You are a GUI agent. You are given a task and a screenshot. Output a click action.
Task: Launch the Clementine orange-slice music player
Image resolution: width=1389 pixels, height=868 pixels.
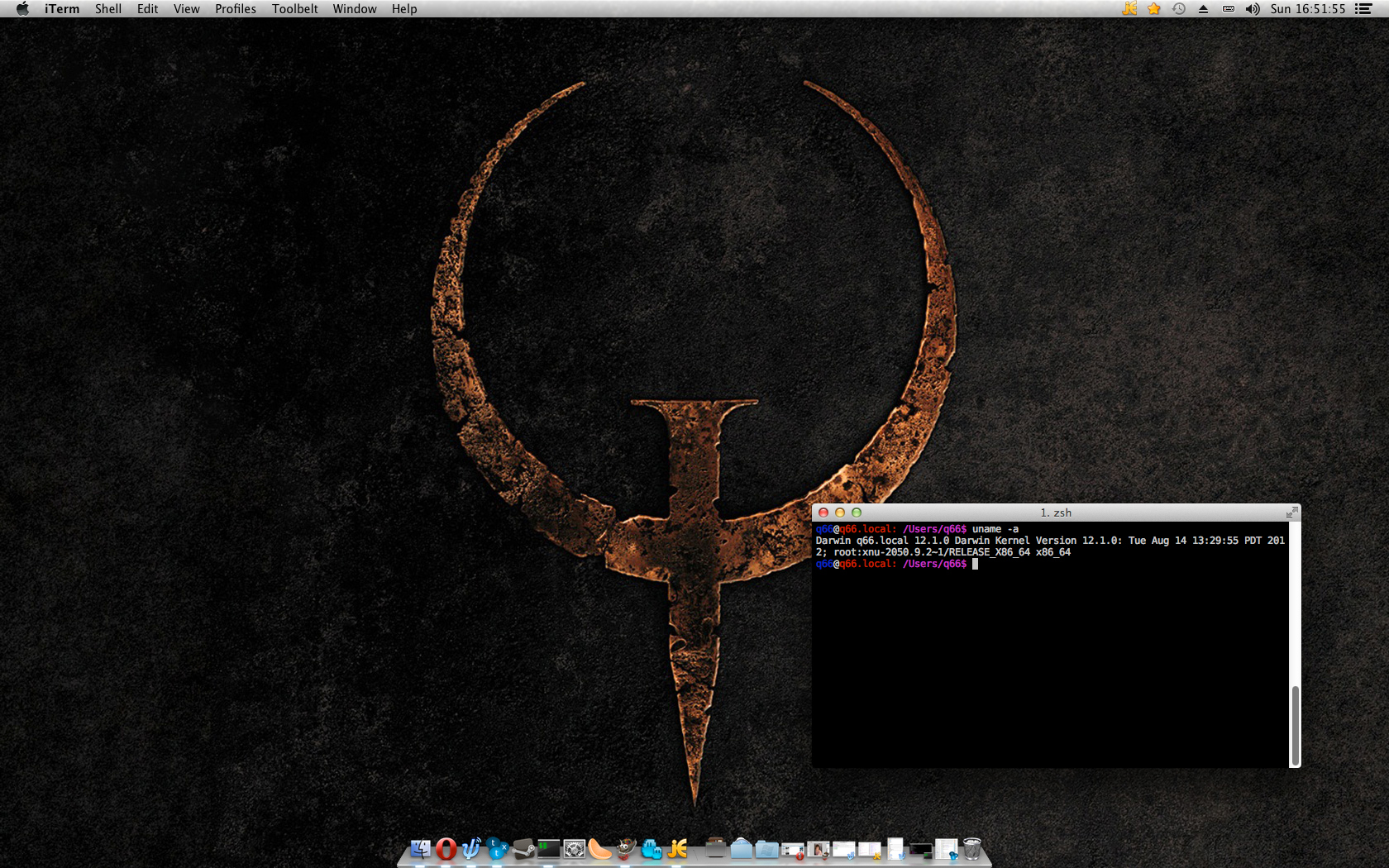[599, 849]
